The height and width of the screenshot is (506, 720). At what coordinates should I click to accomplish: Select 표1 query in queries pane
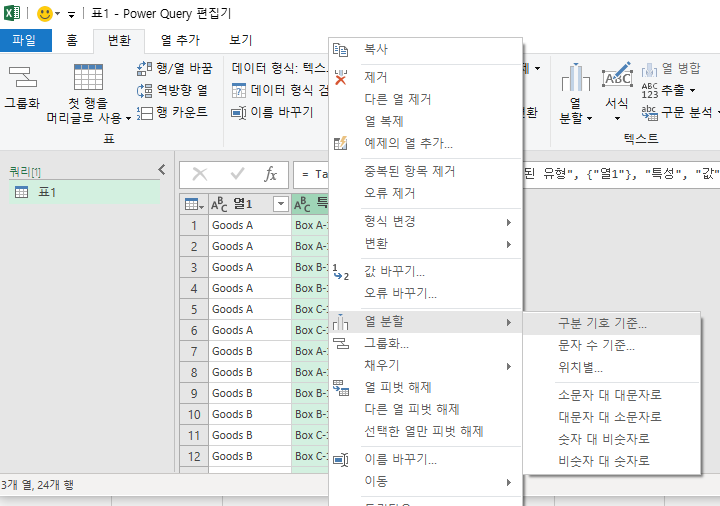pos(84,192)
